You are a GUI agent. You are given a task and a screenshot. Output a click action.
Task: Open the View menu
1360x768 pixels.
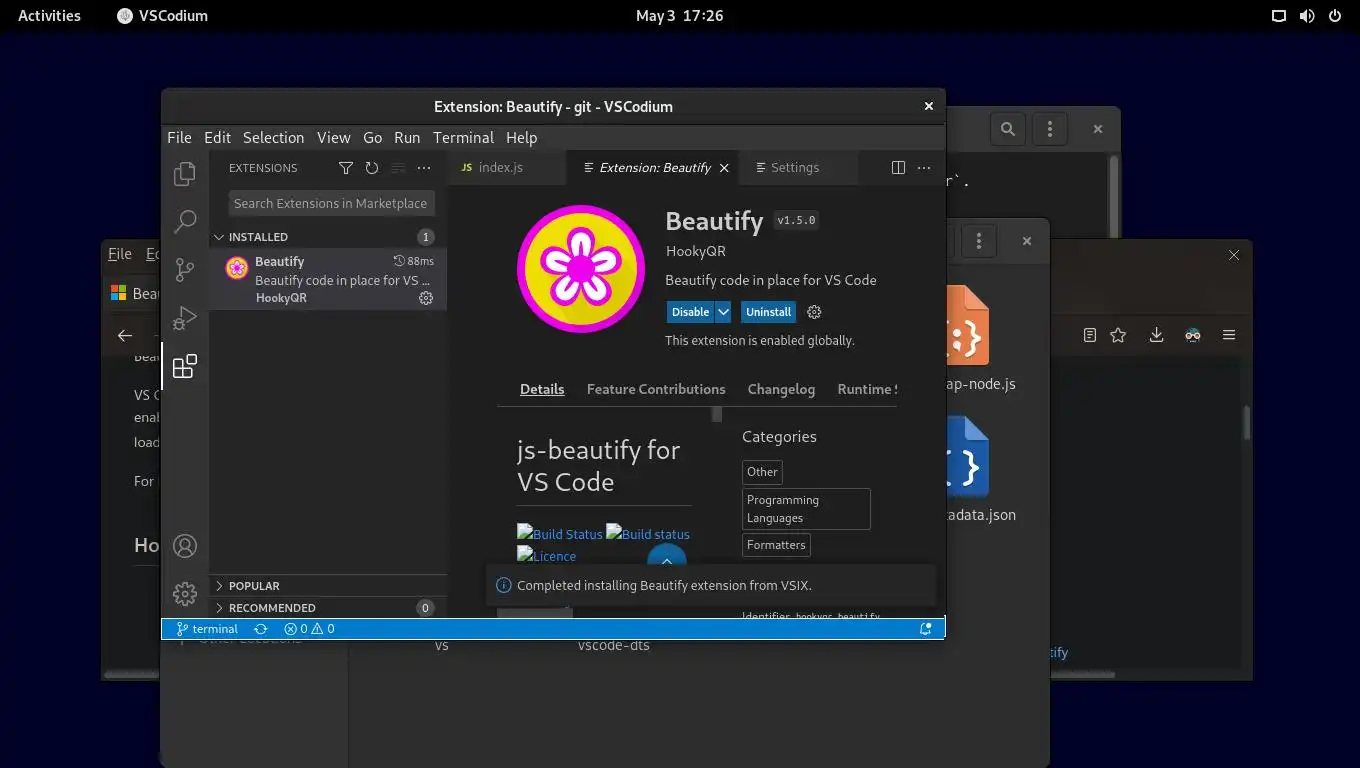pos(334,138)
